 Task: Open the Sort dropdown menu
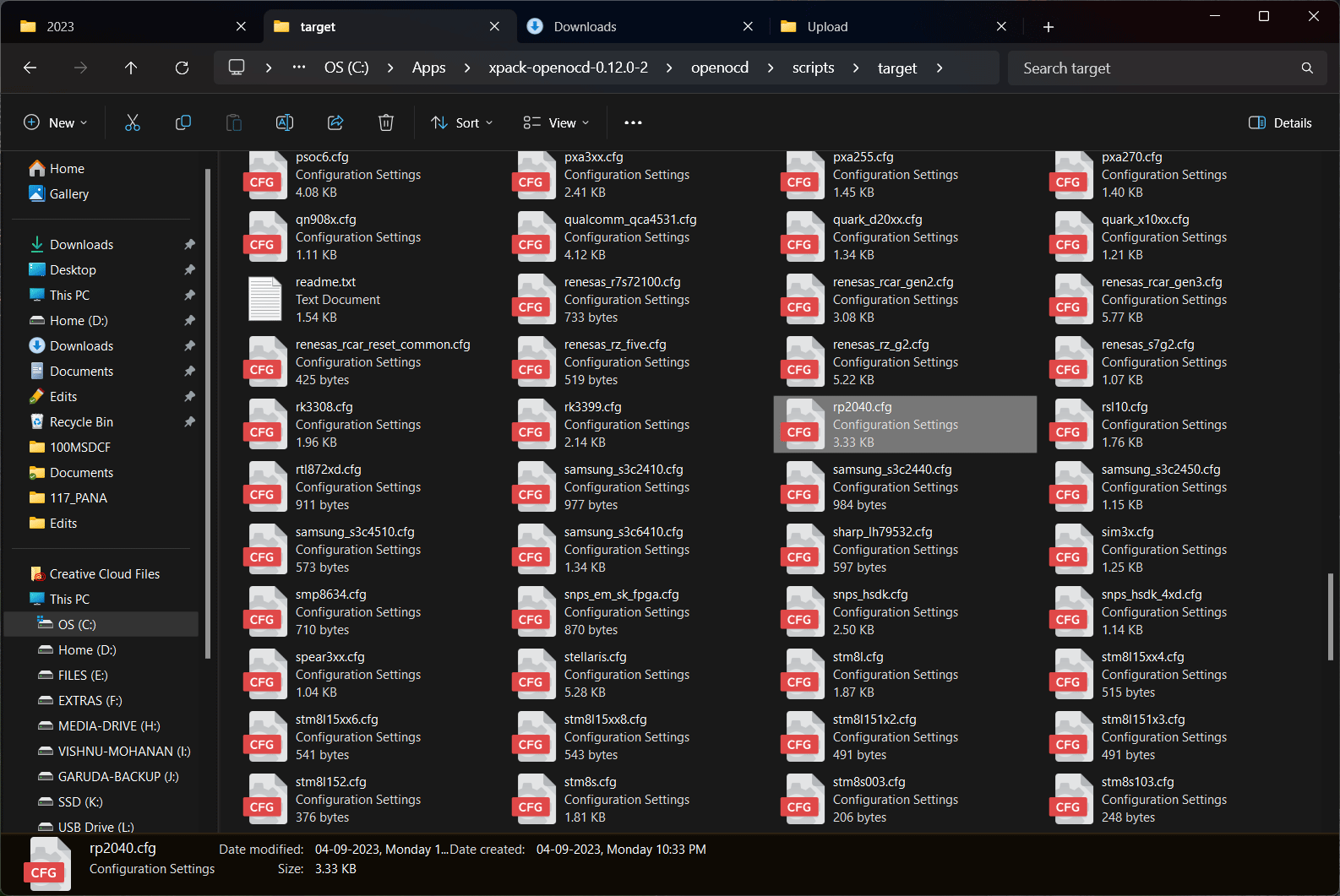tap(461, 122)
